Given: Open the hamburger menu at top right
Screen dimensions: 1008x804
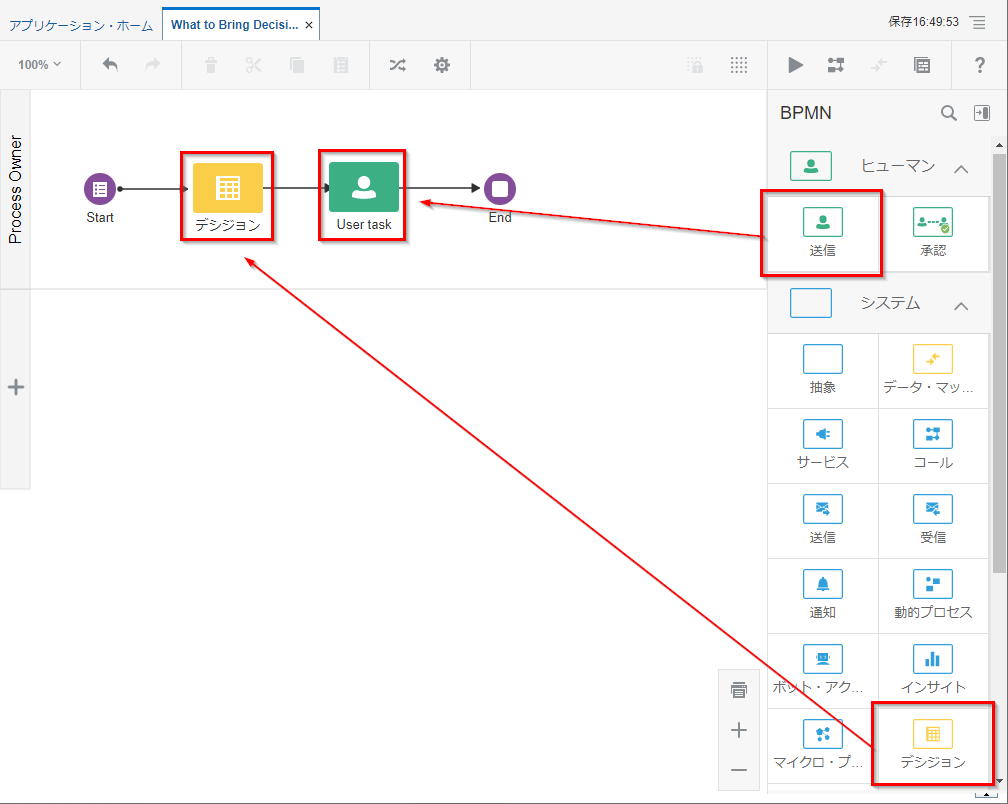Looking at the screenshot, I should click(x=977, y=22).
